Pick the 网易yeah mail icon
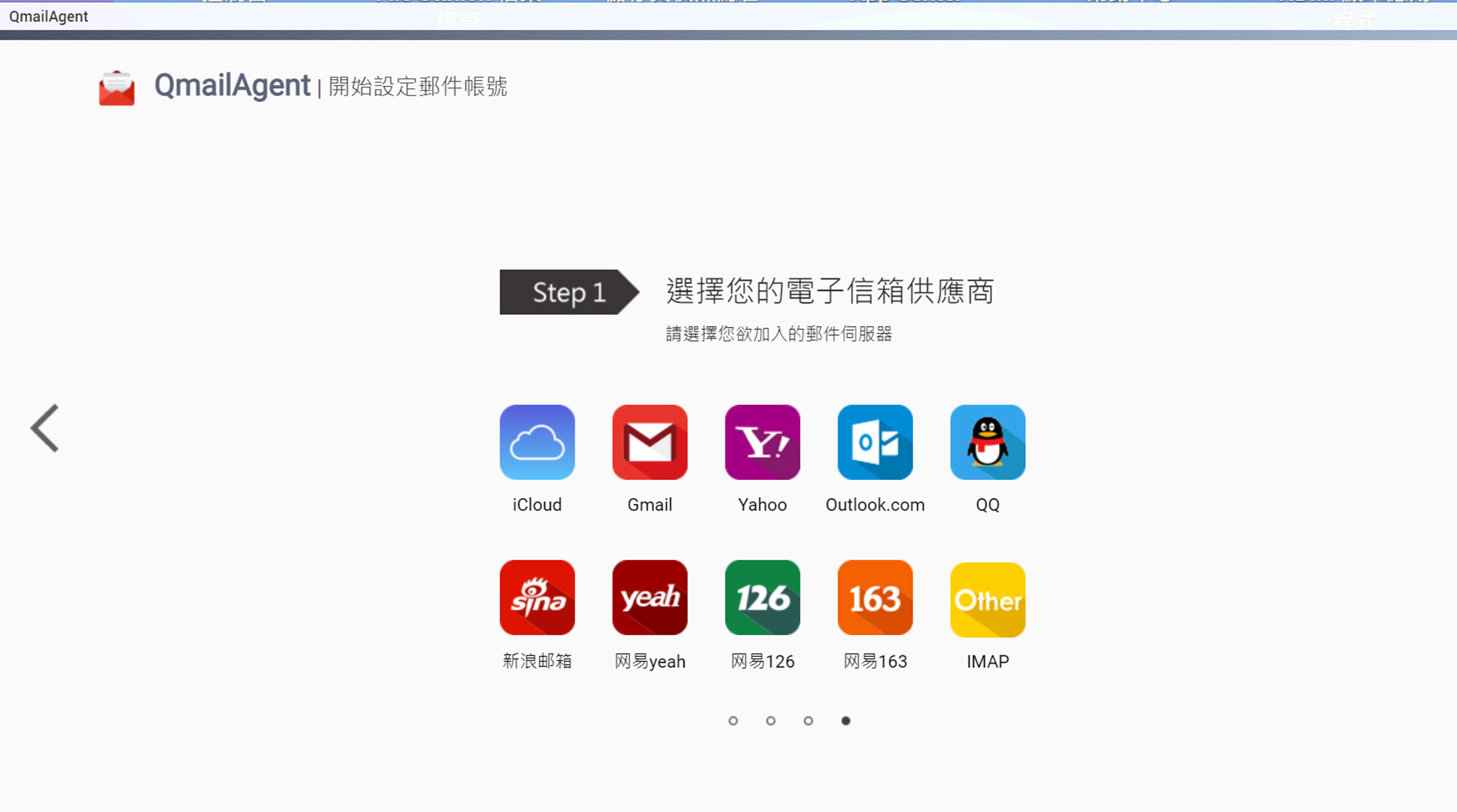Screen dimensions: 1457x812 click(650, 598)
